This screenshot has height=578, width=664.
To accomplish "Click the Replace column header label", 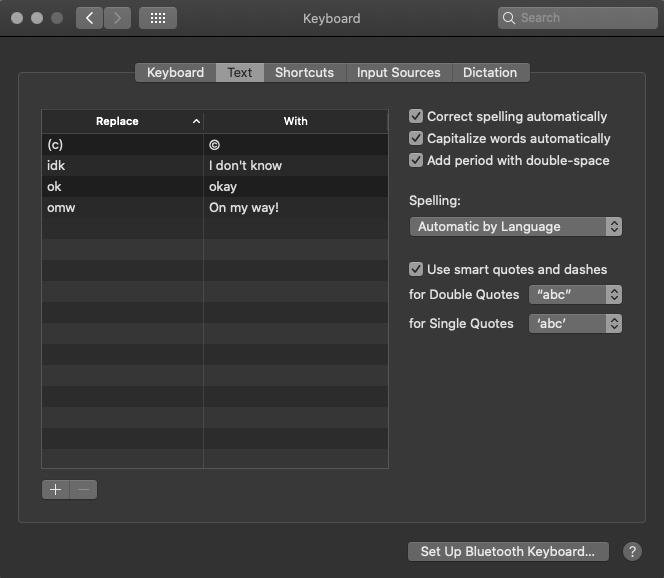I will (x=117, y=121).
